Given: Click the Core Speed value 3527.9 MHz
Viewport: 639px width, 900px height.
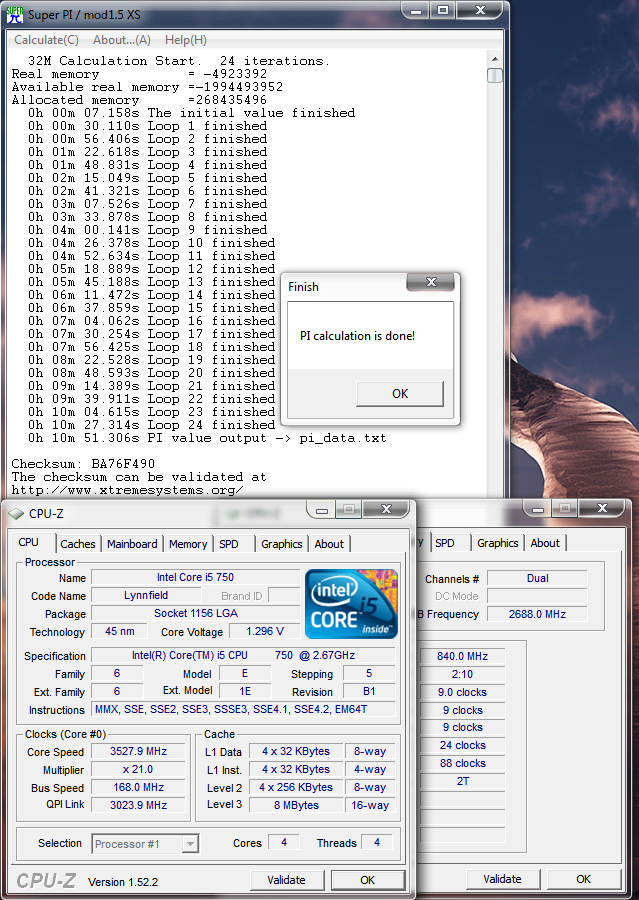Looking at the screenshot, I should 138,751.
